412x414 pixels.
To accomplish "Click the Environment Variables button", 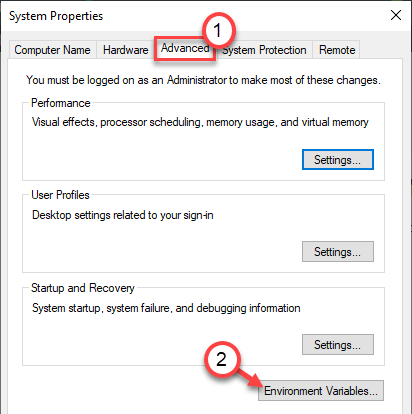I will click(x=321, y=391).
